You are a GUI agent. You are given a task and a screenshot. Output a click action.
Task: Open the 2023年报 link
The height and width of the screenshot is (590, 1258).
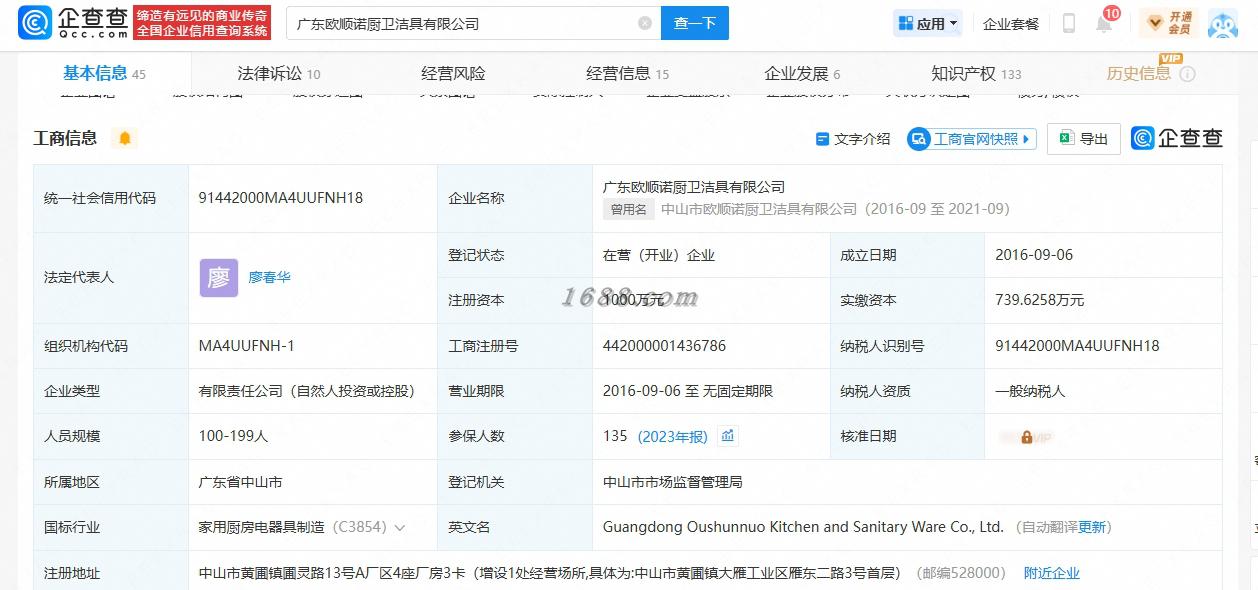pos(671,436)
